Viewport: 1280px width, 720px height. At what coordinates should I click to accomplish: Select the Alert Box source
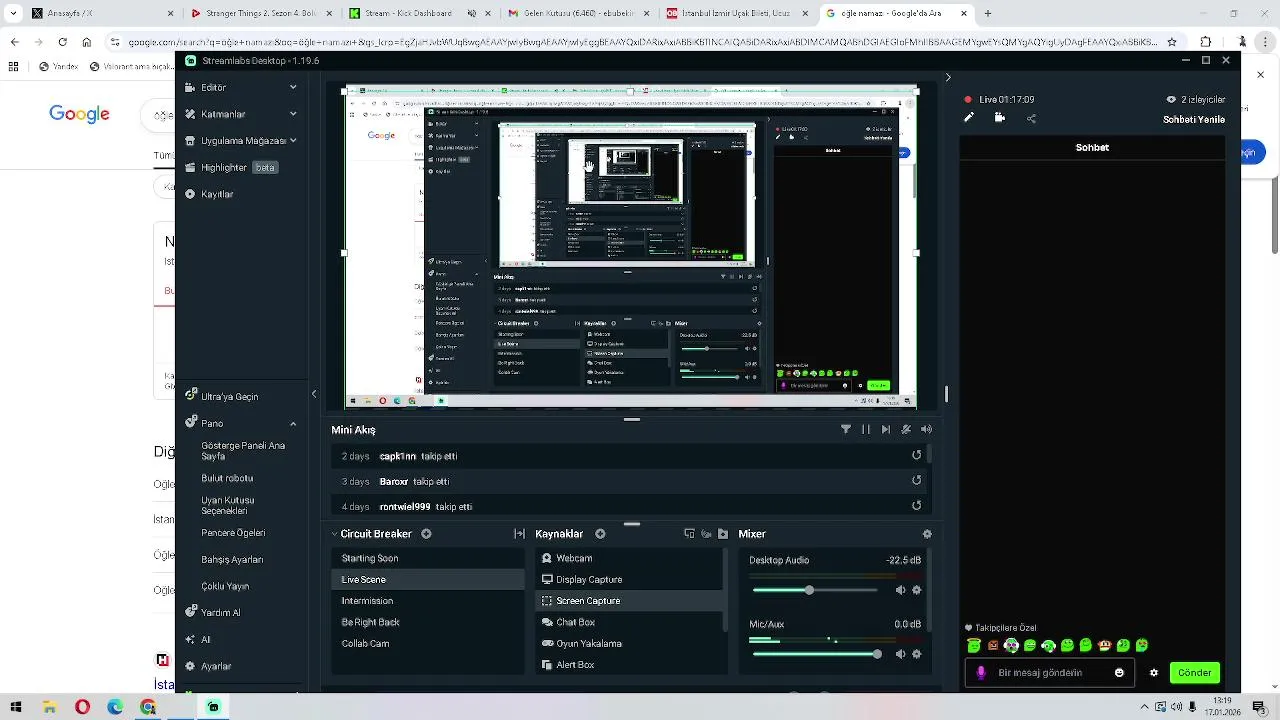pos(629,665)
